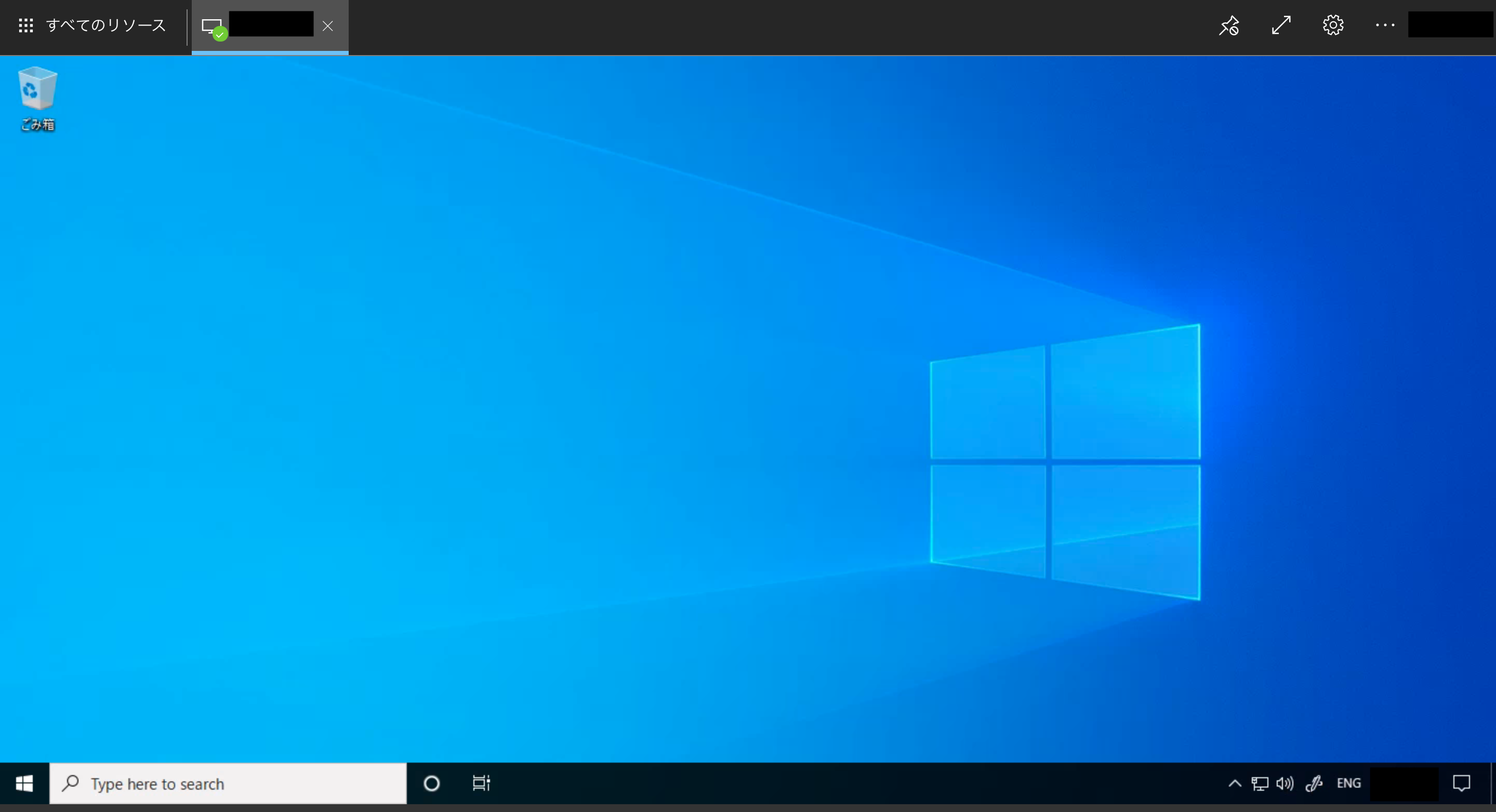Close the remote session tab
This screenshot has height=812, width=1496.
point(327,26)
